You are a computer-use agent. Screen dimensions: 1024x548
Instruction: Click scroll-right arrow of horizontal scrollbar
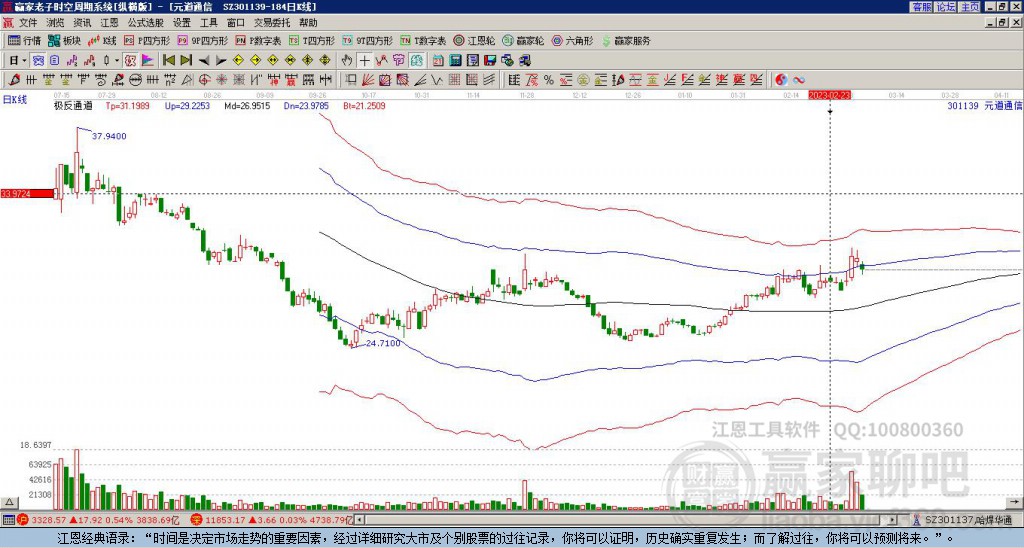[x=893, y=520]
